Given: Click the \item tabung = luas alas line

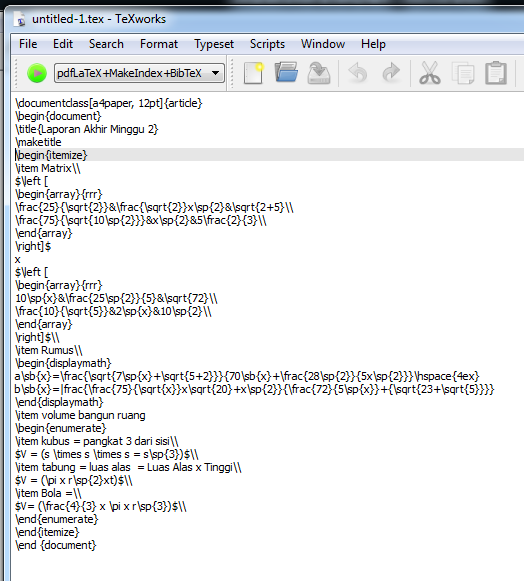Looking at the screenshot, I should click(128, 467).
